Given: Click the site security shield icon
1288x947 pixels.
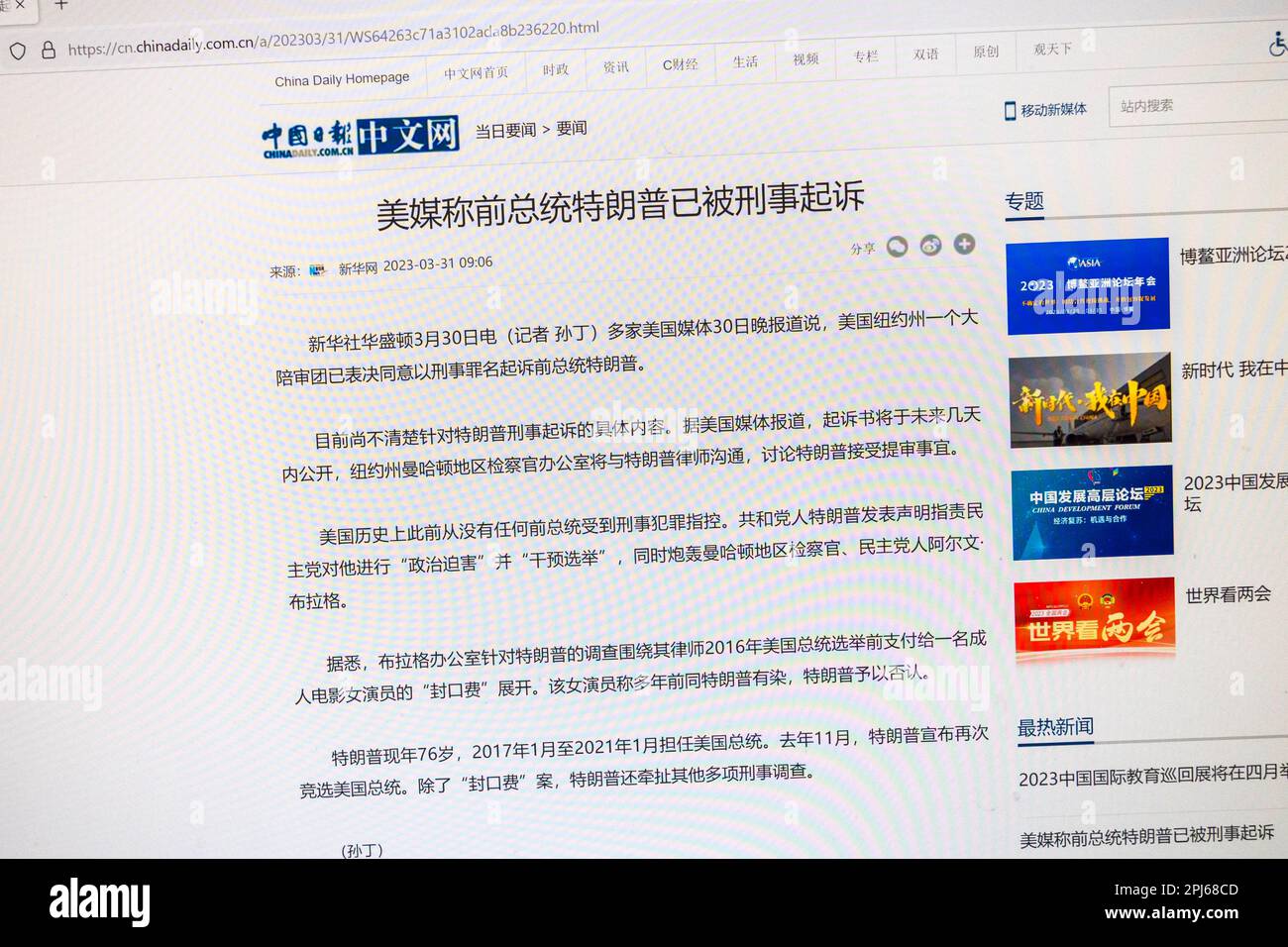Looking at the screenshot, I should pos(17,51).
